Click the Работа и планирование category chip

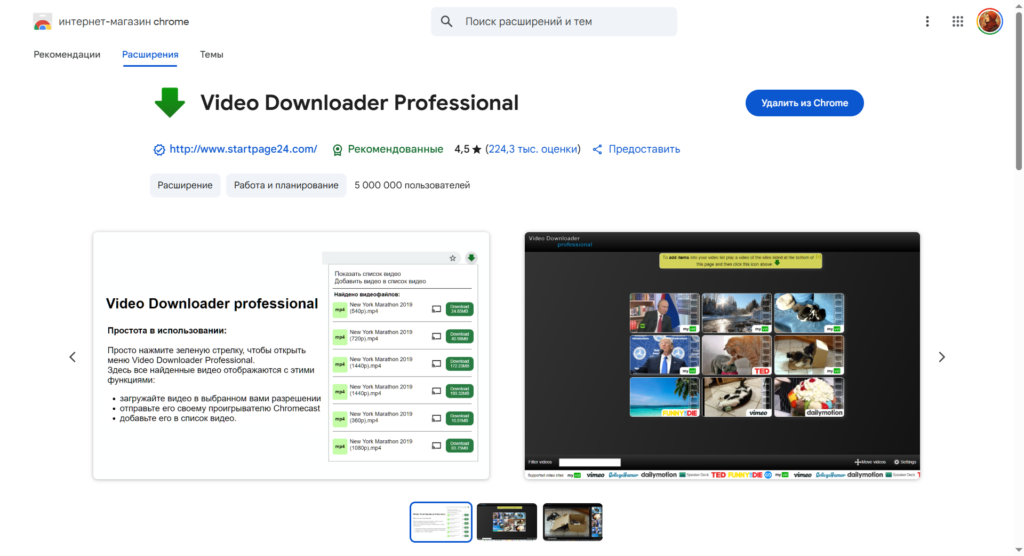coord(286,185)
